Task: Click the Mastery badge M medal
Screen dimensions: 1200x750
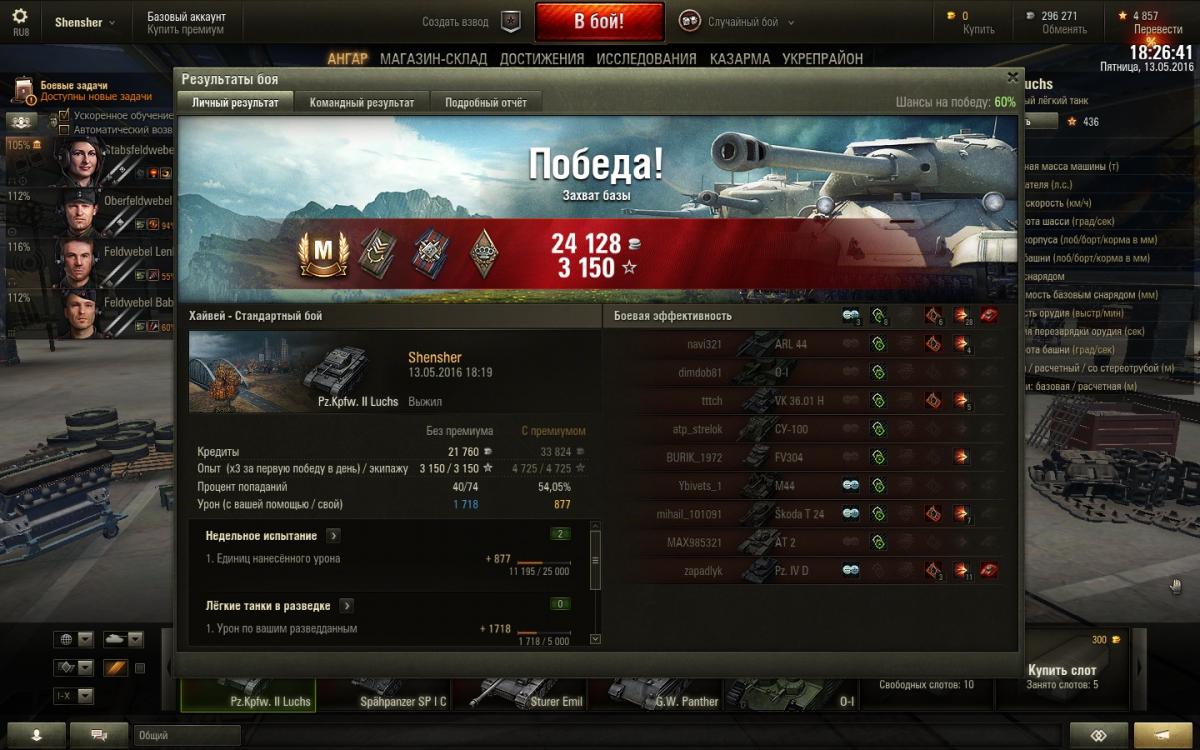Action: (322, 254)
